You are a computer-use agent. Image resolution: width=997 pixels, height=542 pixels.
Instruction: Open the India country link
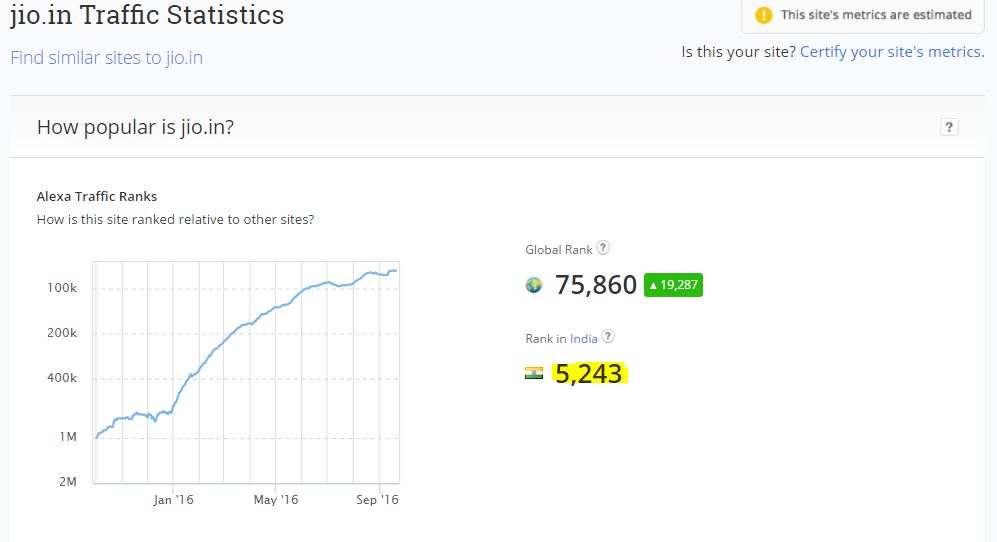(x=583, y=338)
